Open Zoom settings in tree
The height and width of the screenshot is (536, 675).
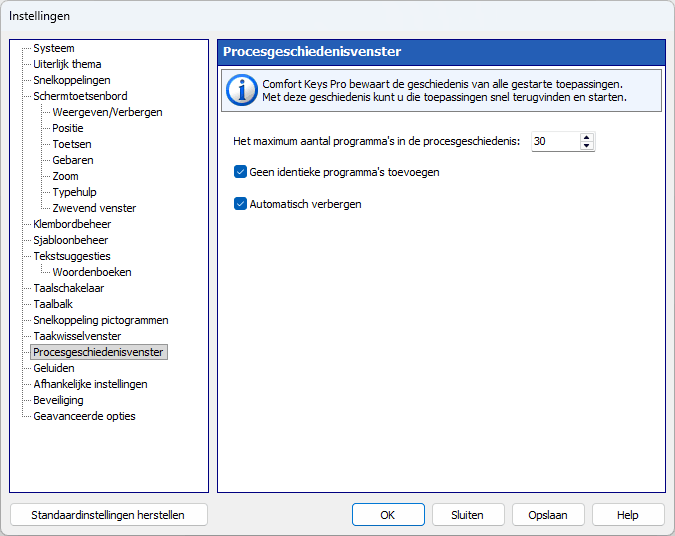(x=65, y=176)
